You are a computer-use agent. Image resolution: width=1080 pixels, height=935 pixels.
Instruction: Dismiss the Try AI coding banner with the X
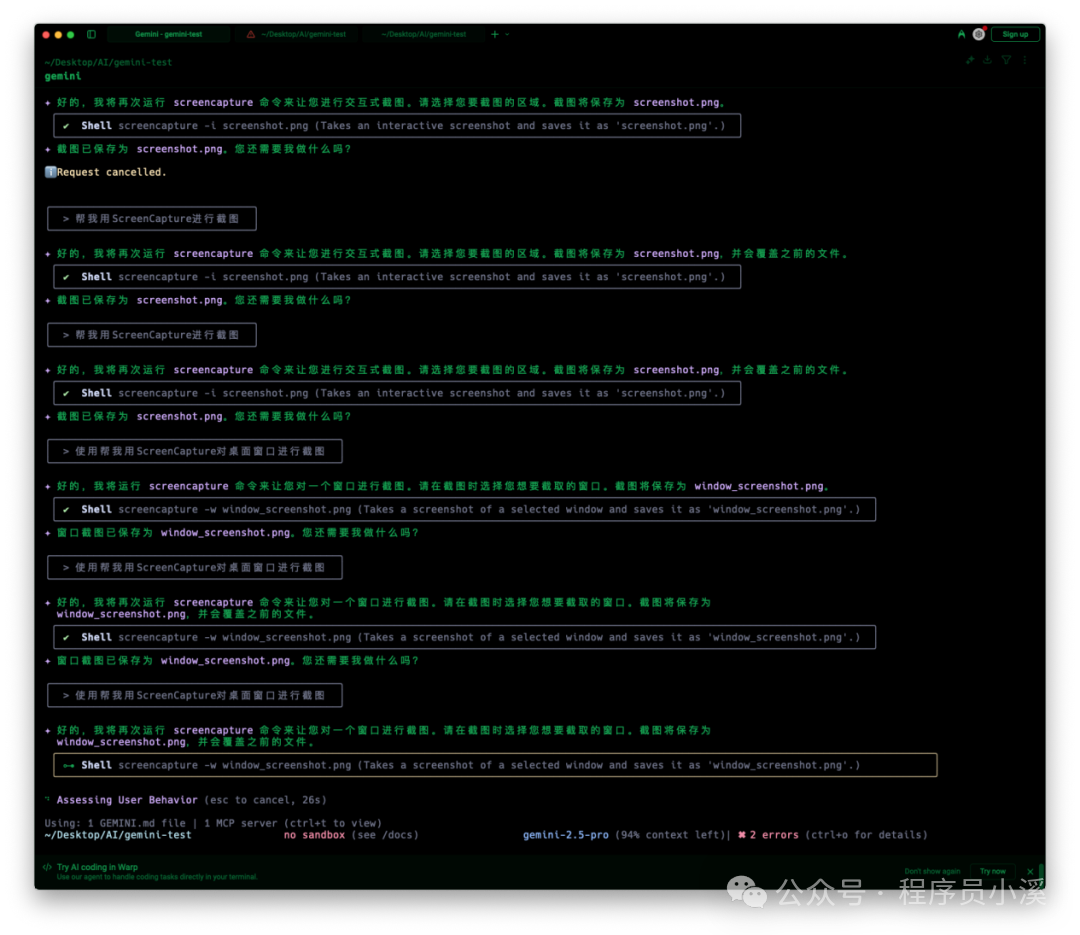(x=1030, y=871)
